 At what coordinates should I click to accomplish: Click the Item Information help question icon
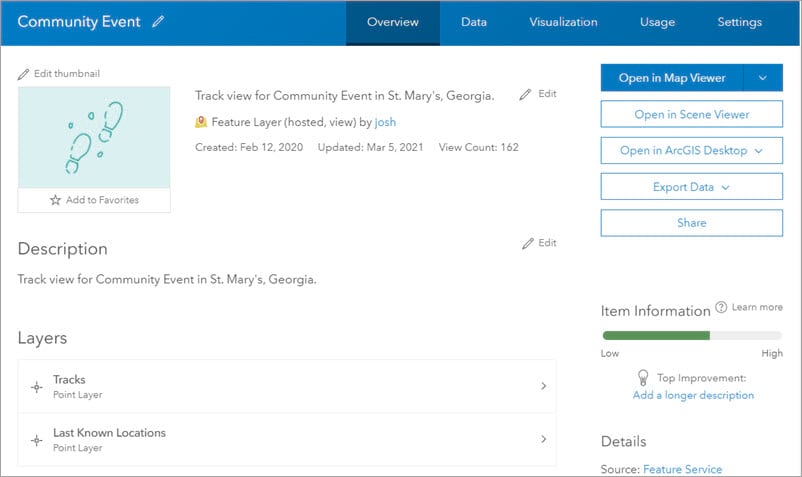coord(721,308)
